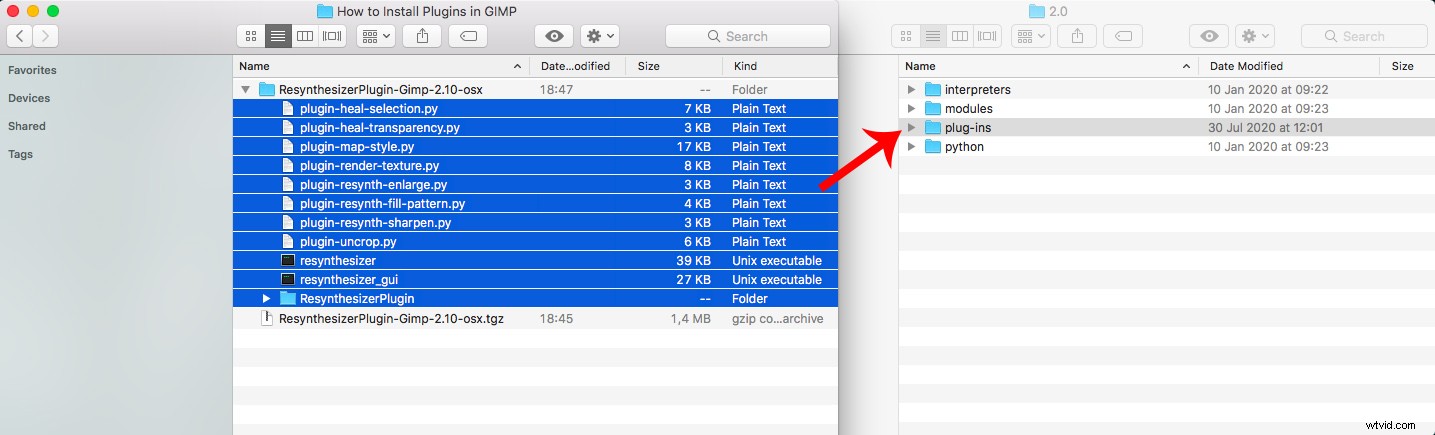
Task: Open Action gear menu in 2.0 window
Action: (1255, 36)
